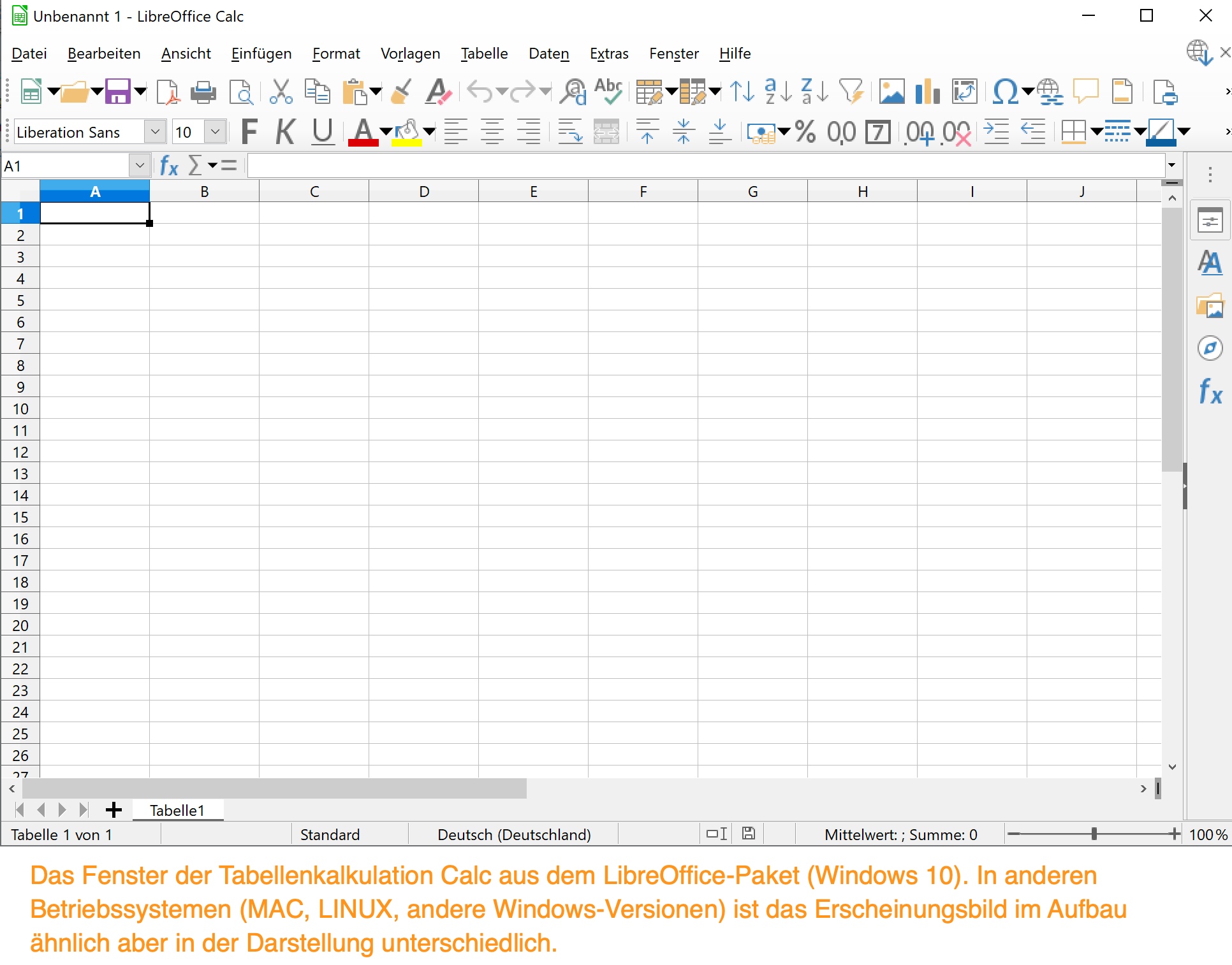Click into the formula input field
This screenshot has height=965, width=1232.
[706, 166]
